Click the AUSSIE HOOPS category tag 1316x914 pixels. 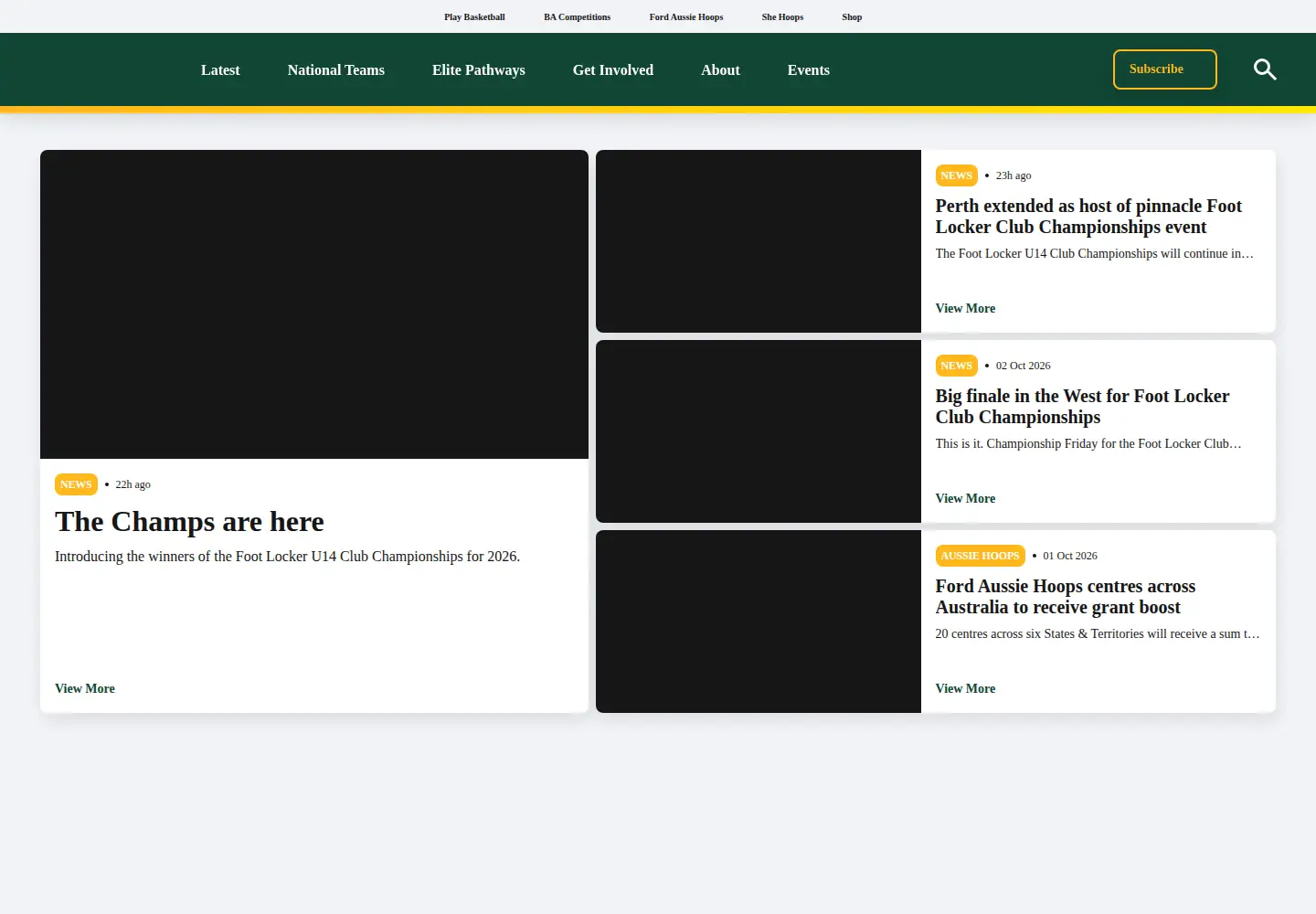[980, 556]
